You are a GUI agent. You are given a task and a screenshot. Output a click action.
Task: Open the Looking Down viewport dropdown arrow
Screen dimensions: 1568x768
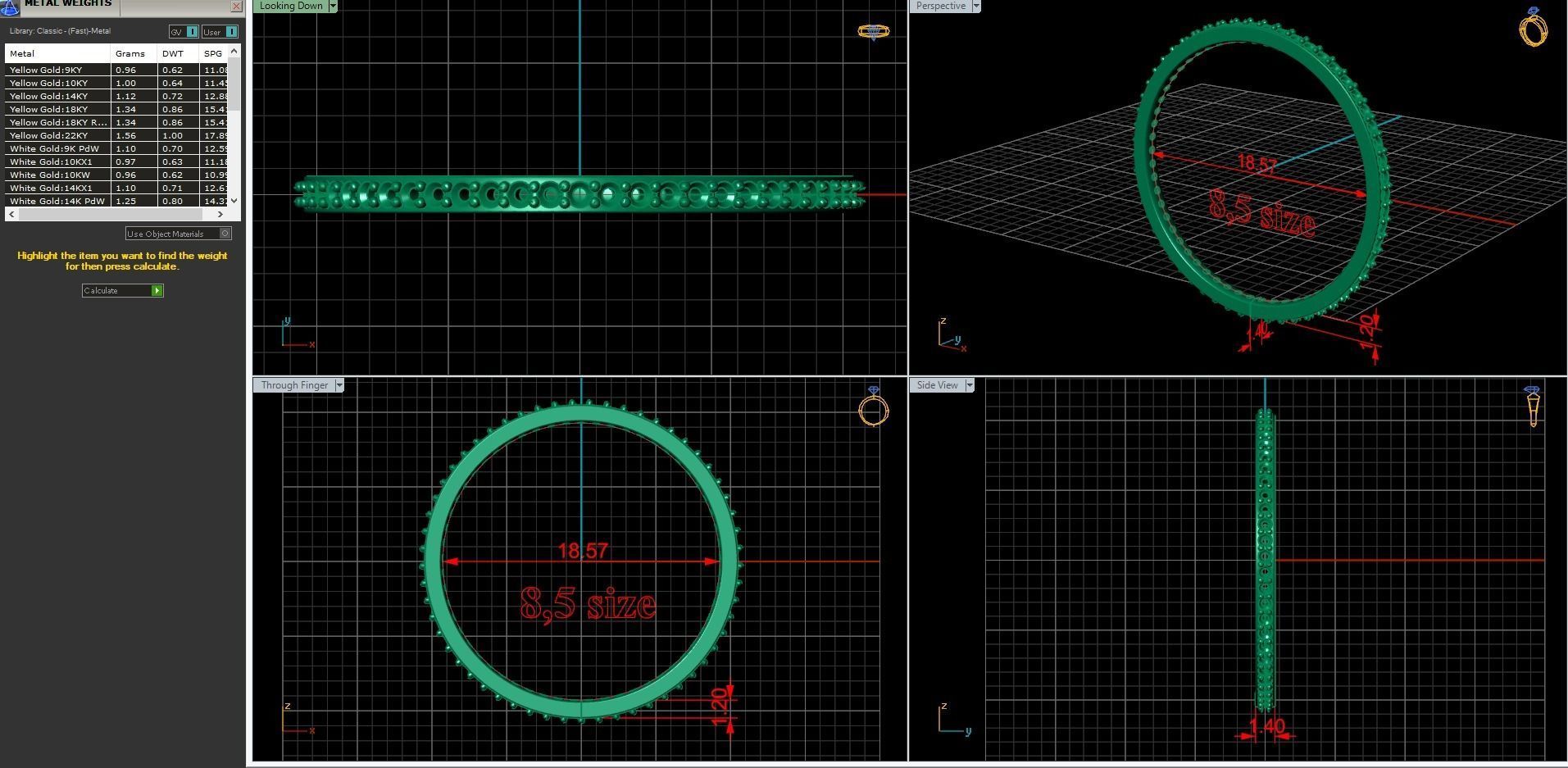click(x=333, y=6)
